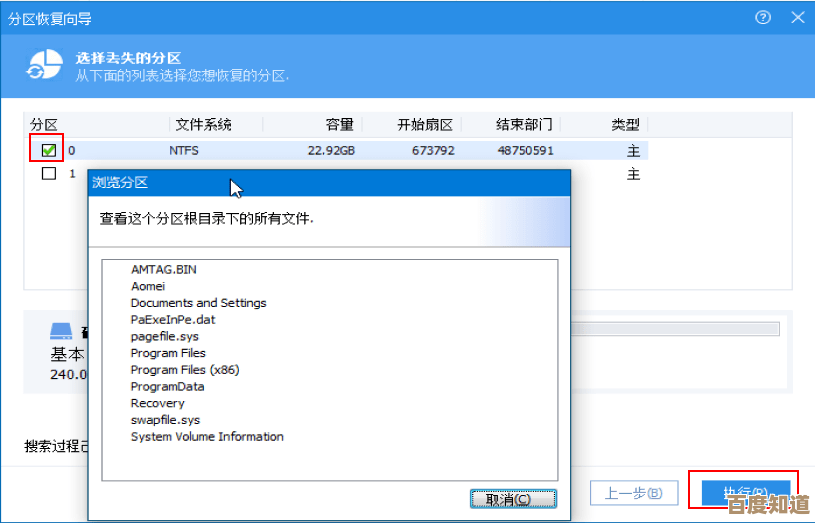815x523 pixels.
Task: Click the help question mark icon
Action: pyautogui.click(x=763, y=18)
